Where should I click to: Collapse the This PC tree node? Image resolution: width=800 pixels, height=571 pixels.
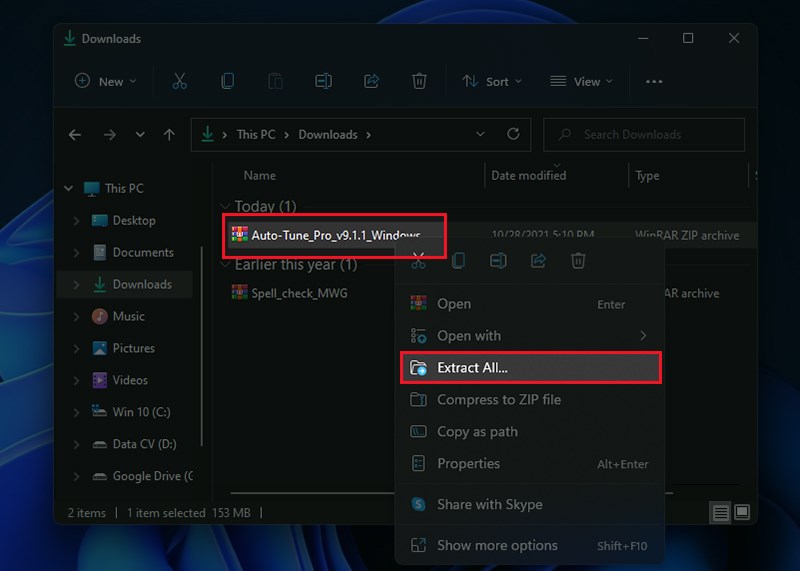click(x=68, y=188)
